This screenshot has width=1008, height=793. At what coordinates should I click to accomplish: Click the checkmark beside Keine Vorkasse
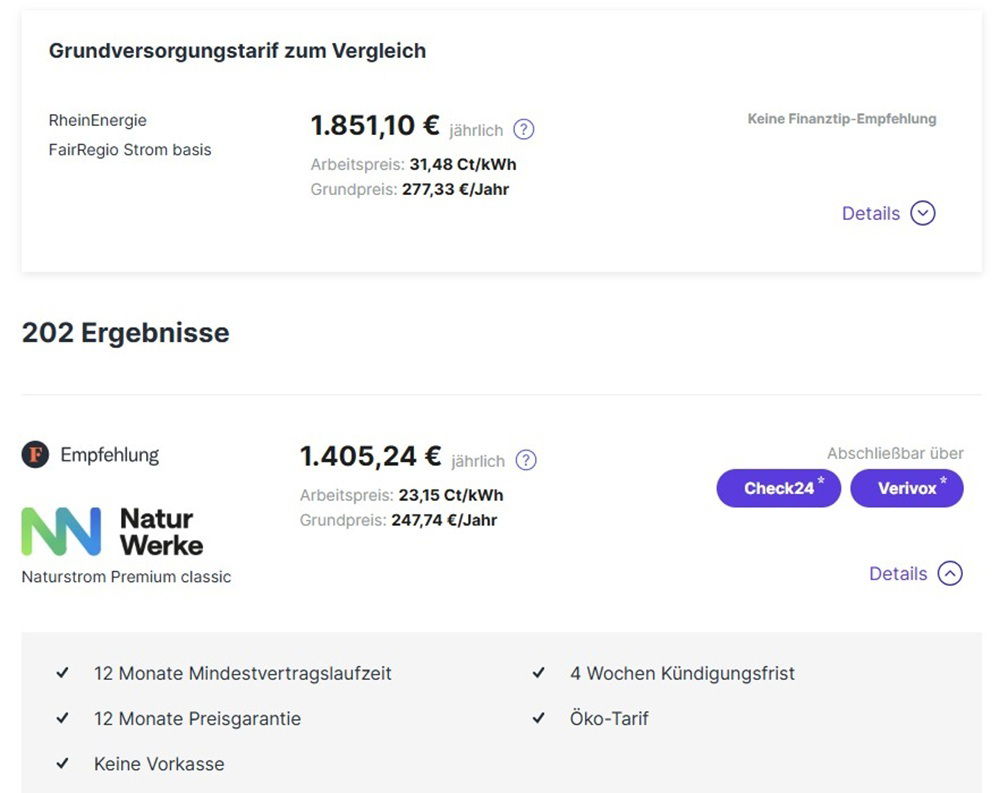pos(63,763)
